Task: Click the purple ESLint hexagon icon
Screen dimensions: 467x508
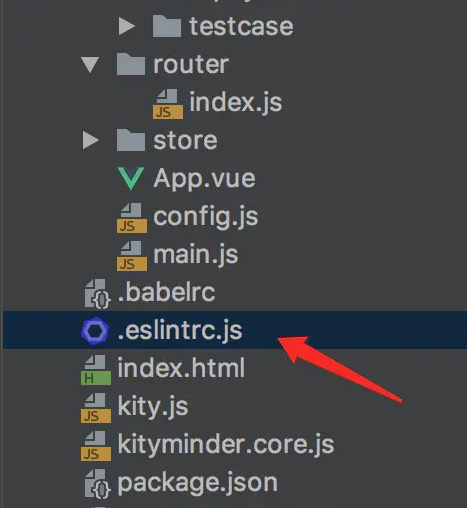Action: (x=95, y=331)
